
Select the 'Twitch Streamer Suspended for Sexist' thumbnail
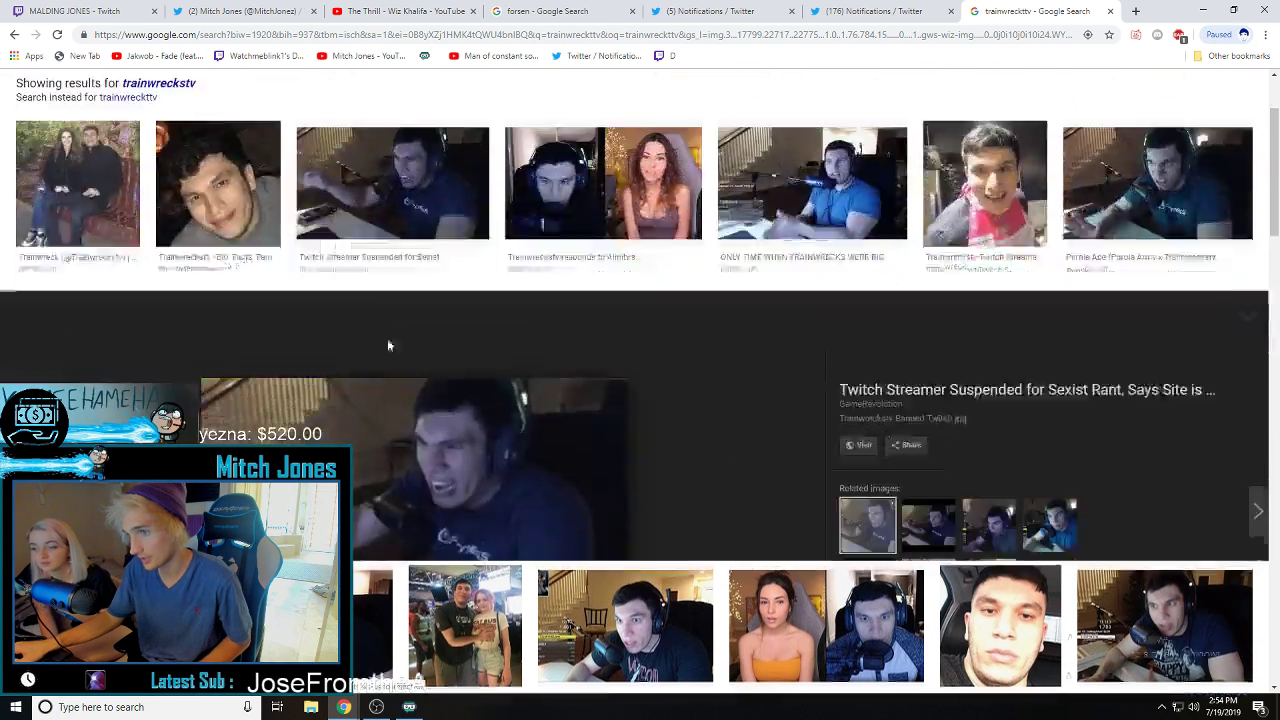click(393, 183)
